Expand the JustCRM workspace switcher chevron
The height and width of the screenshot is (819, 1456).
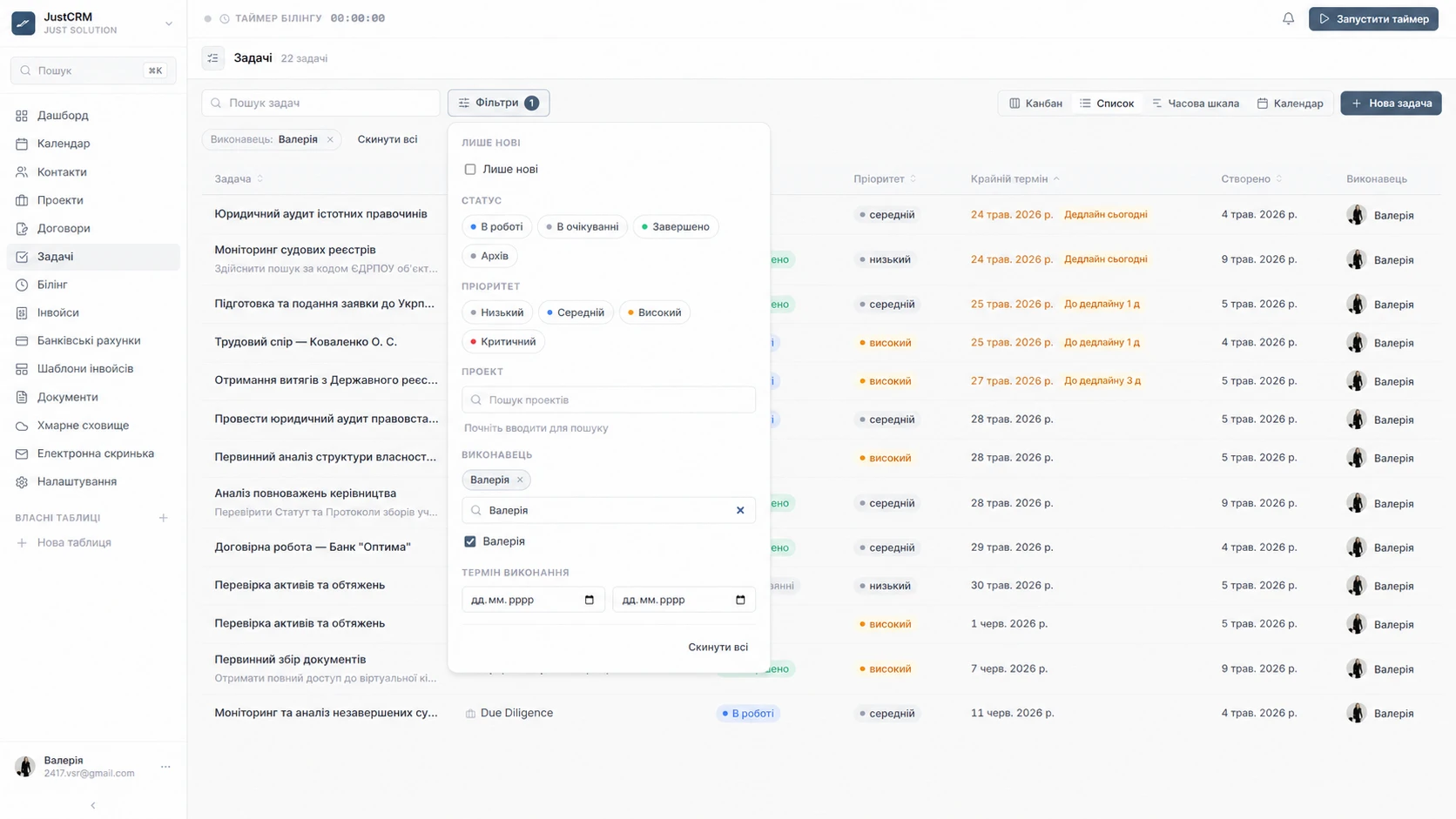coord(169,23)
